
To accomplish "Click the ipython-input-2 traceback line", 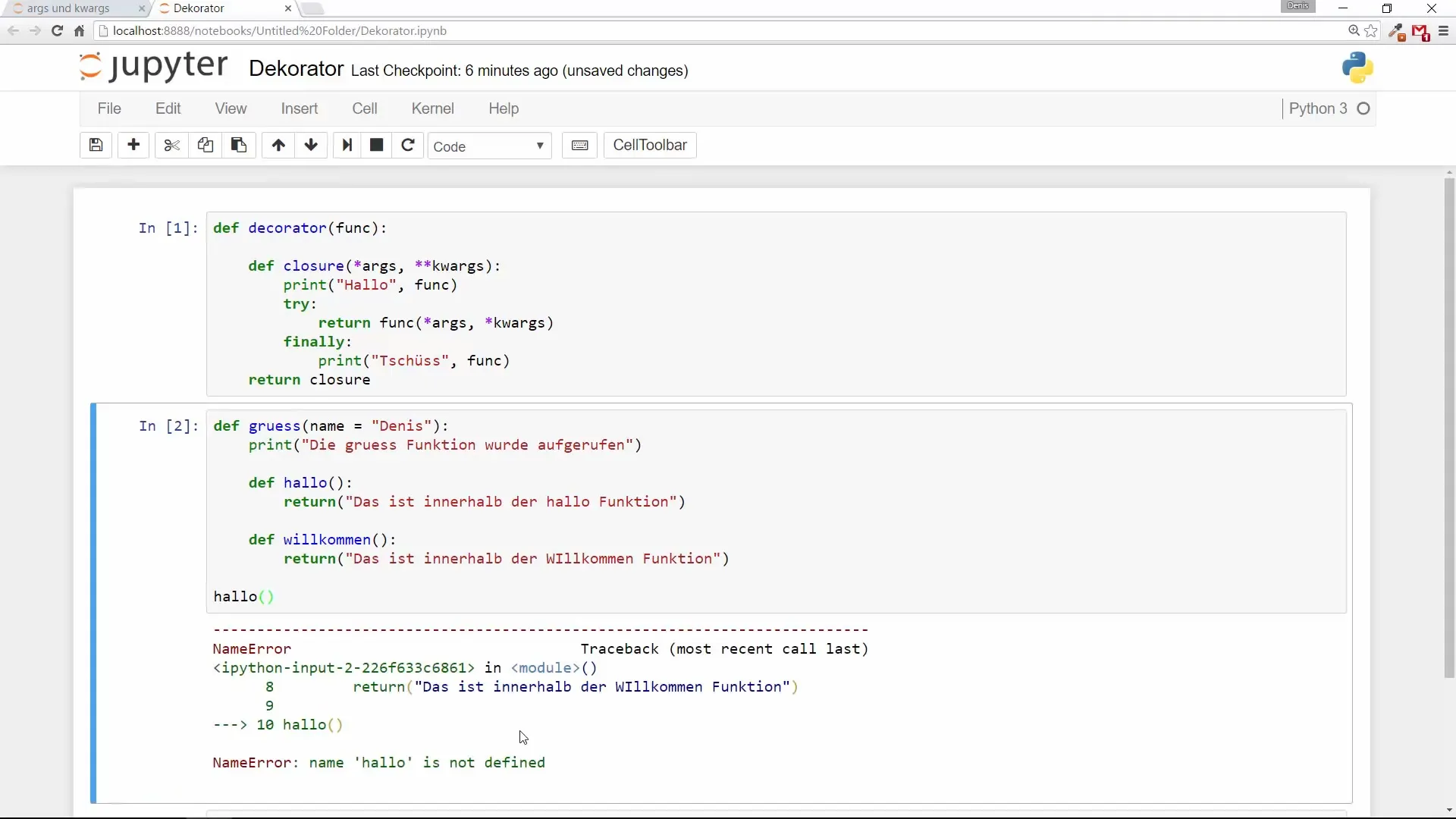I will pyautogui.click(x=405, y=668).
